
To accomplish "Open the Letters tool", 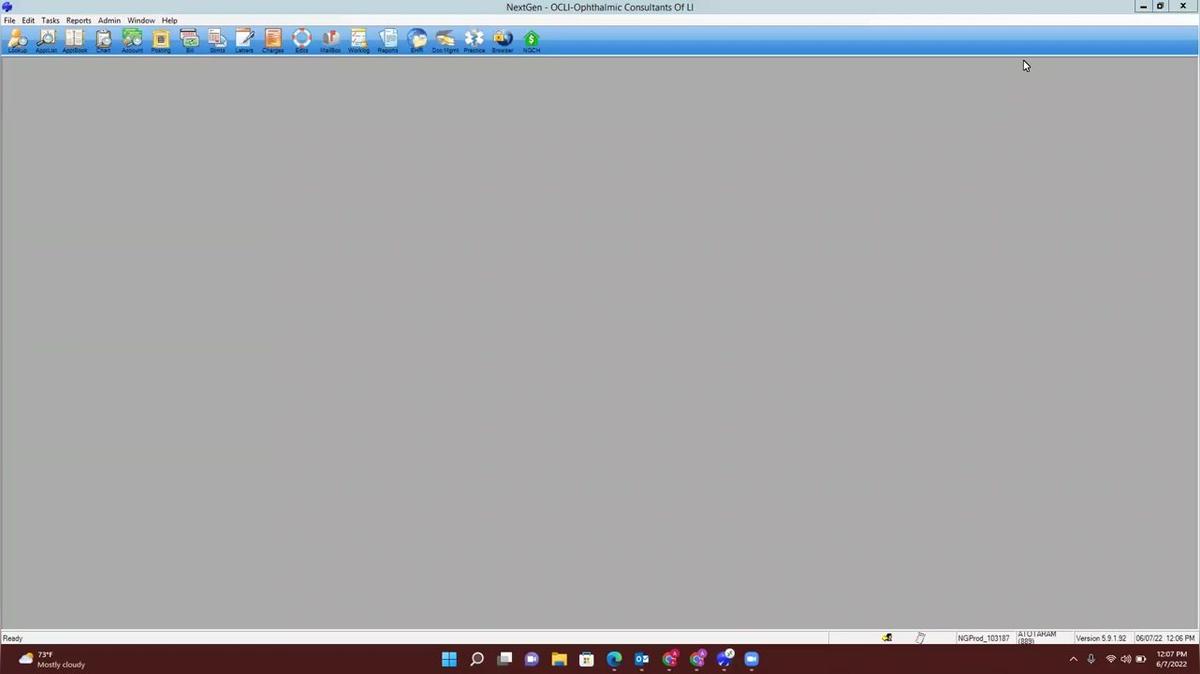I will click(244, 40).
